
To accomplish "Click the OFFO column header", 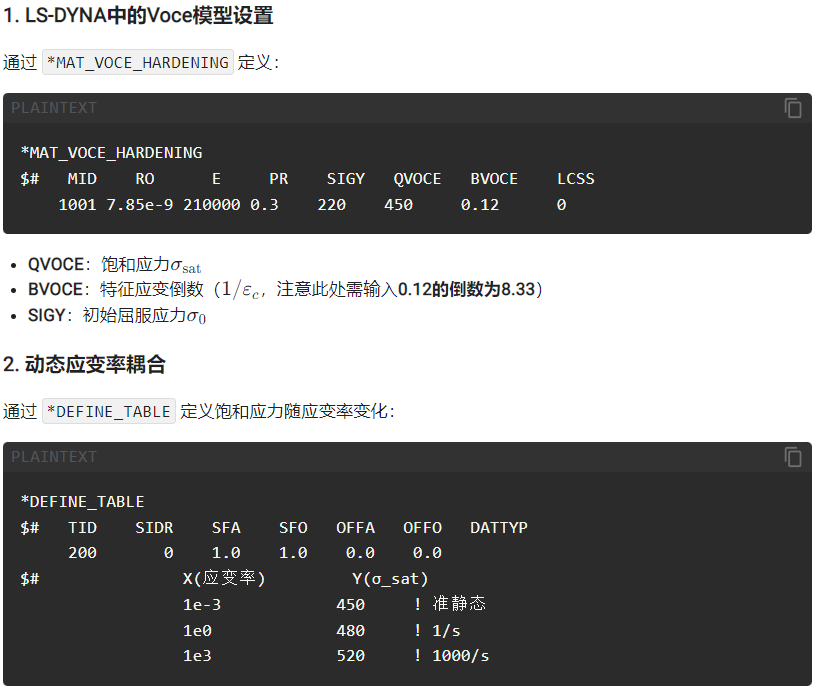I will tap(423, 528).
